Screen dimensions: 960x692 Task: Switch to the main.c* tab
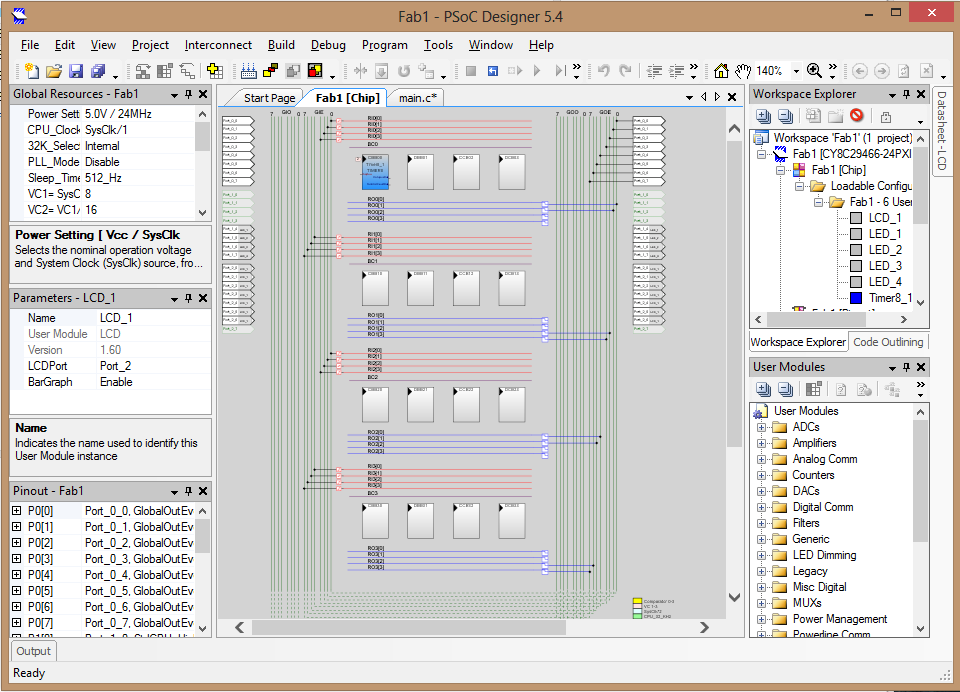(418, 98)
